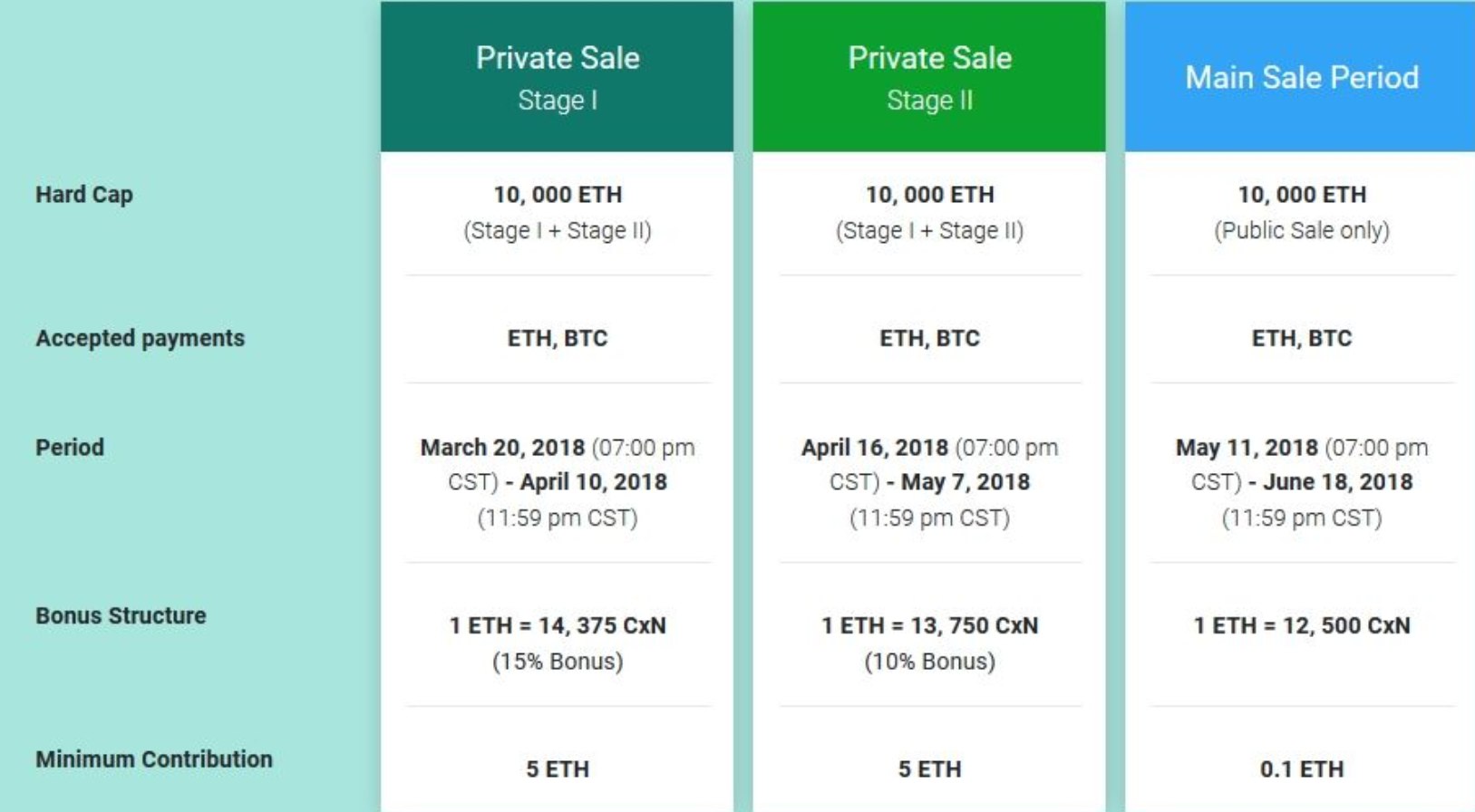Click the March 20, 2018 start date
The width and height of the screenshot is (1475, 812).
pos(502,448)
